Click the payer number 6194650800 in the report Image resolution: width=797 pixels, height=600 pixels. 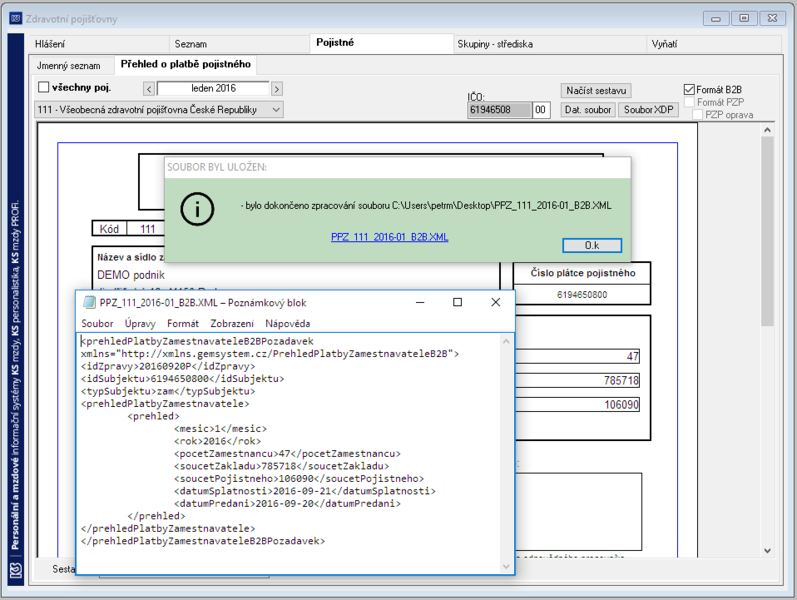pos(582,295)
